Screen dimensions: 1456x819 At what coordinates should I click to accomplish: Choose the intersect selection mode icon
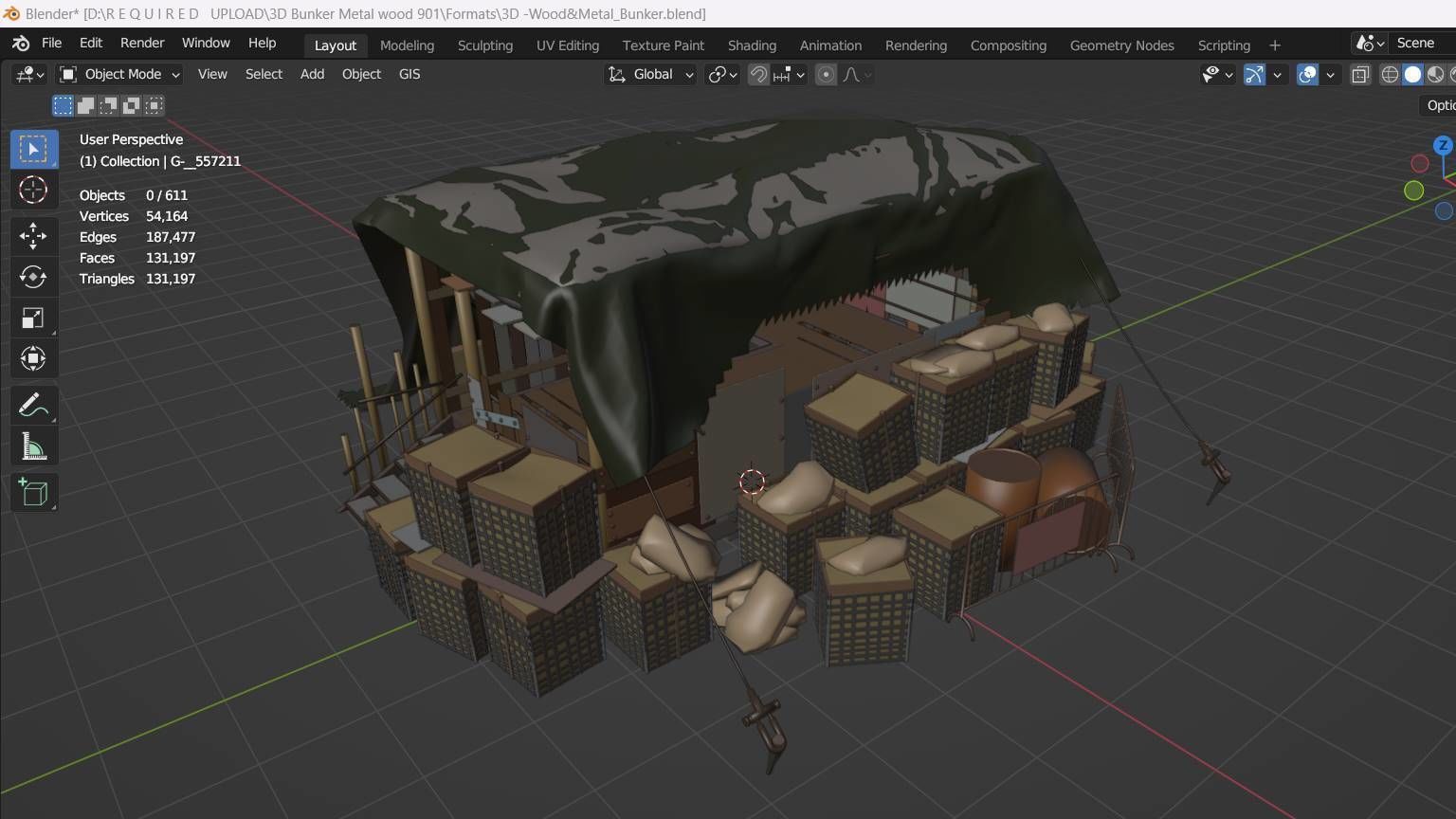click(x=154, y=105)
